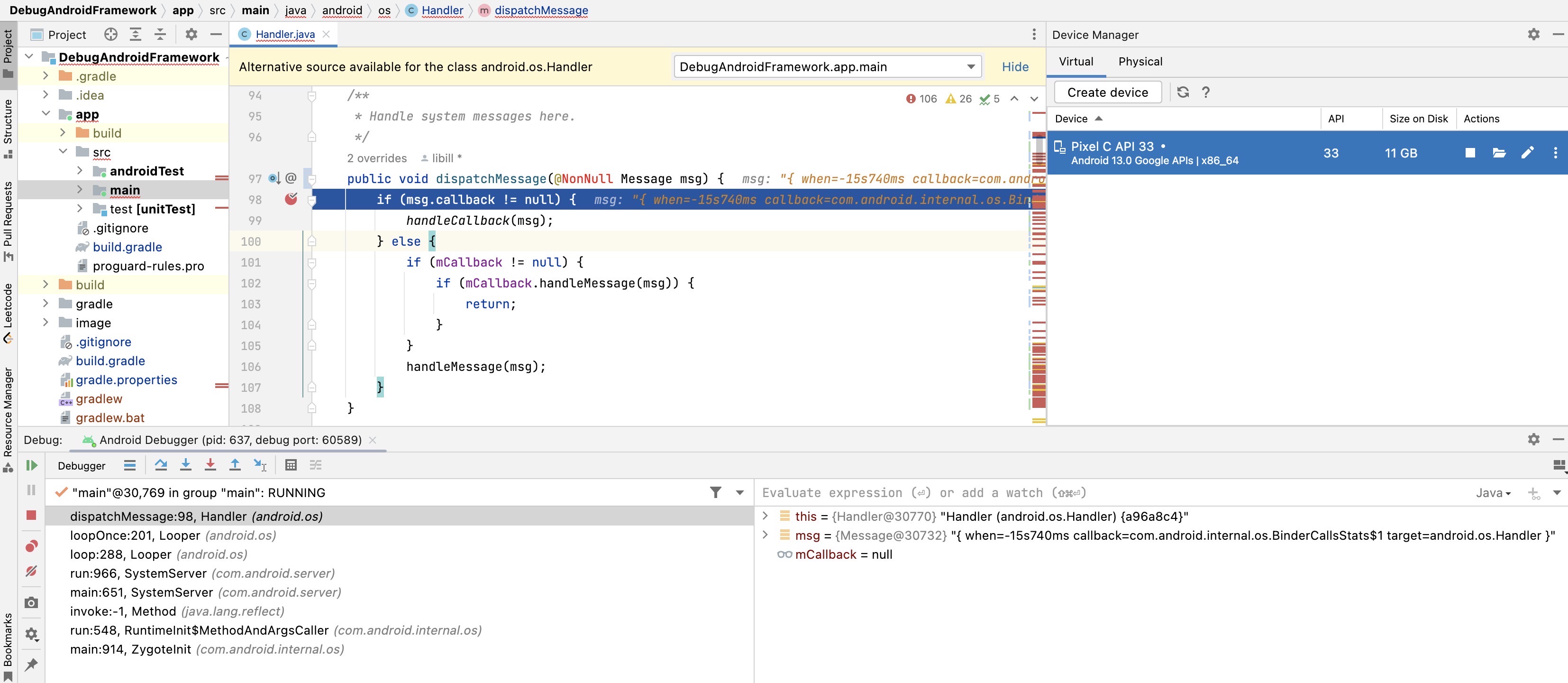The height and width of the screenshot is (683, 1568).
Task: Click the Step Over icon
Action: (161, 465)
